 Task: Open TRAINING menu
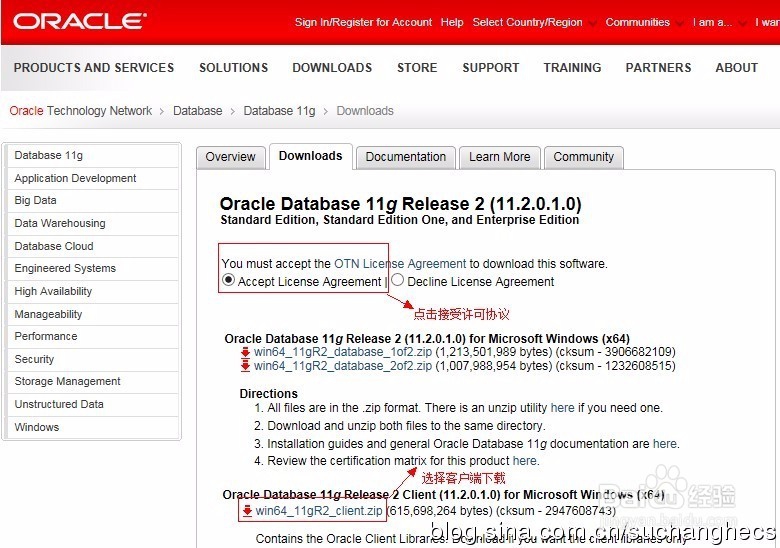click(572, 68)
